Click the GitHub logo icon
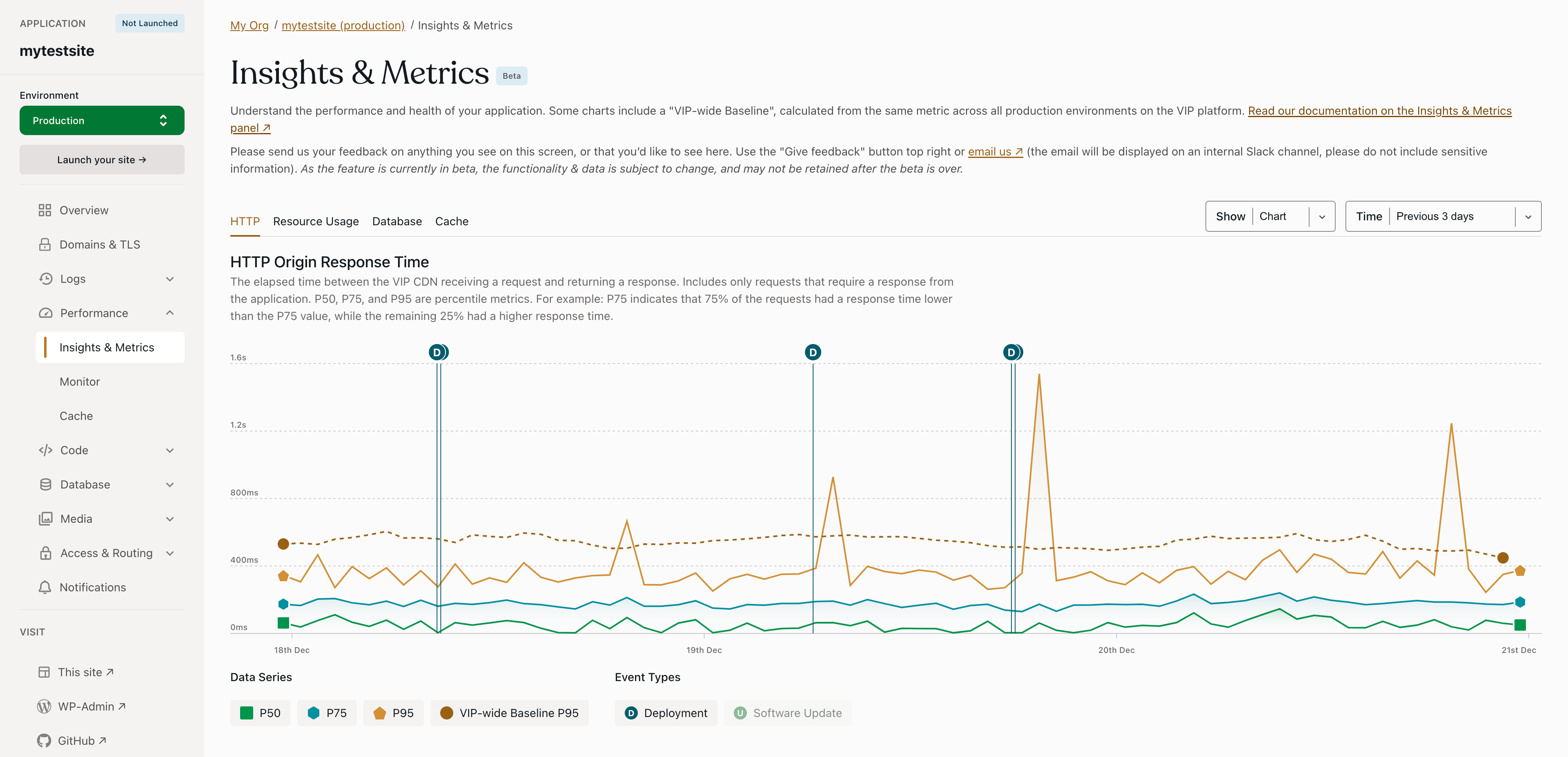The width and height of the screenshot is (1568, 757). (44, 741)
